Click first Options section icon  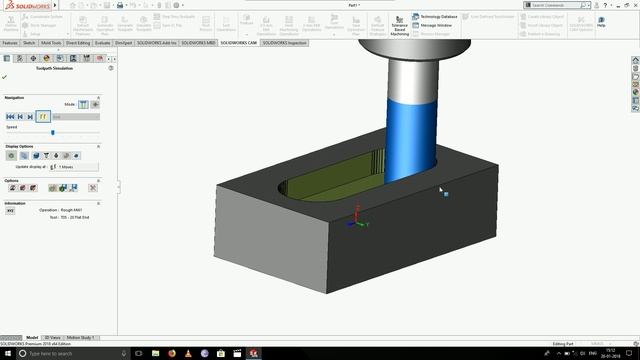click(x=13, y=188)
